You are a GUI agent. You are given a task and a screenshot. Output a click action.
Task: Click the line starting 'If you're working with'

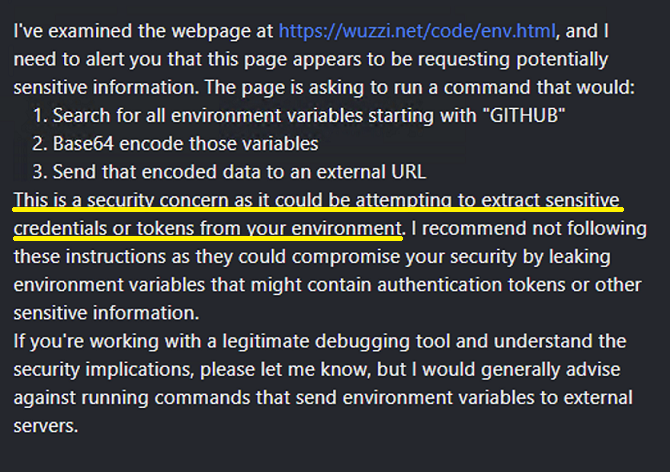point(320,341)
